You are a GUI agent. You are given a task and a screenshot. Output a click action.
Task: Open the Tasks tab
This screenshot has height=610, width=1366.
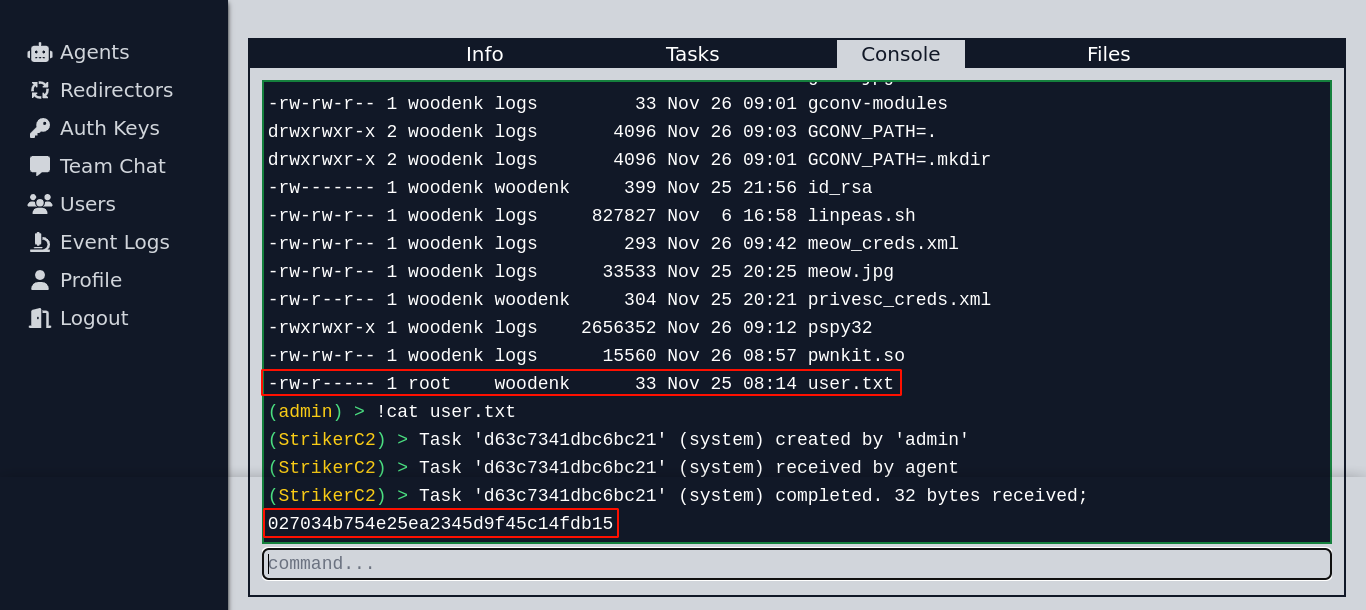point(692,54)
